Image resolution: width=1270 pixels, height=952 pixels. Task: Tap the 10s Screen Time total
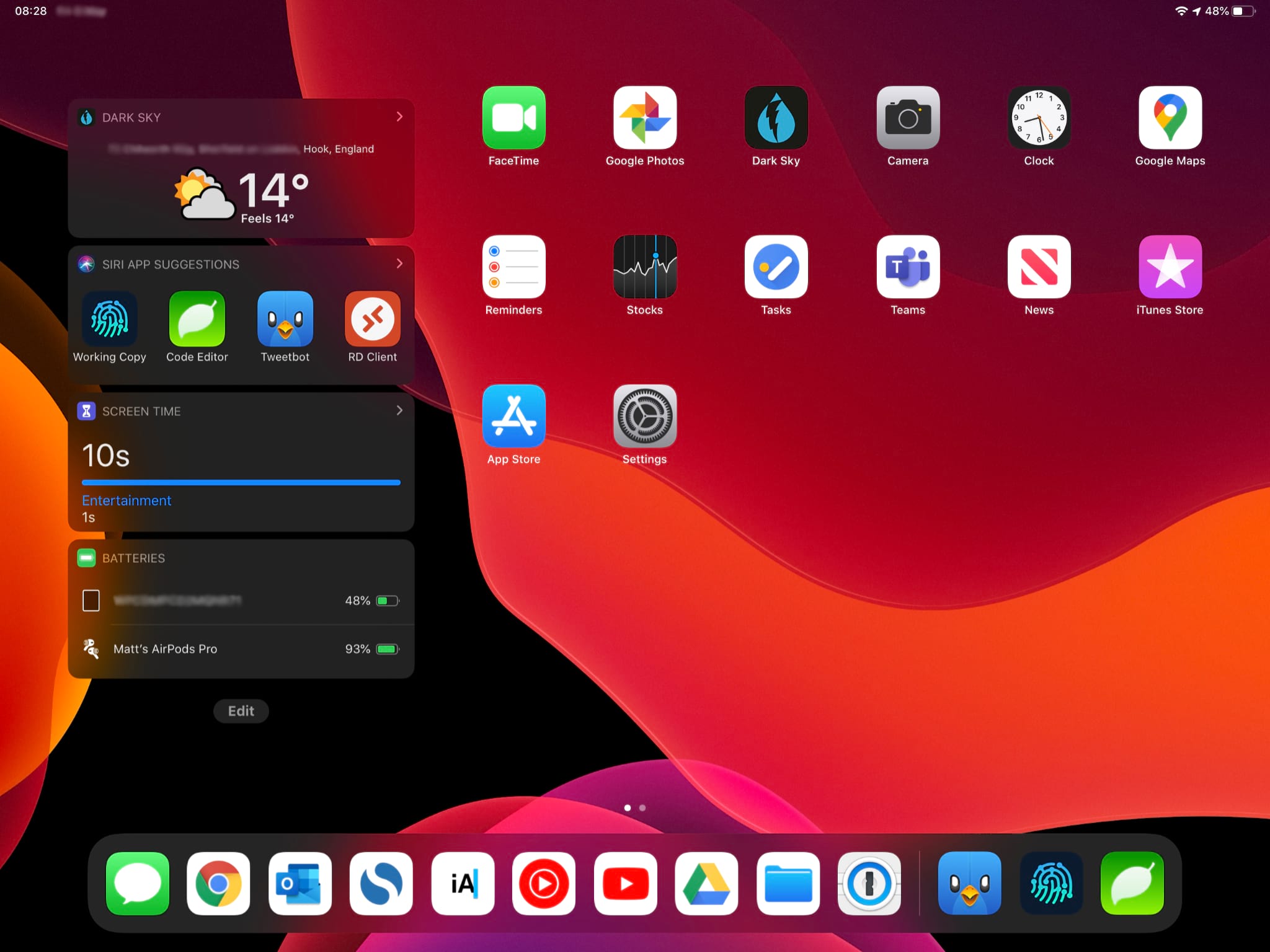(106, 456)
